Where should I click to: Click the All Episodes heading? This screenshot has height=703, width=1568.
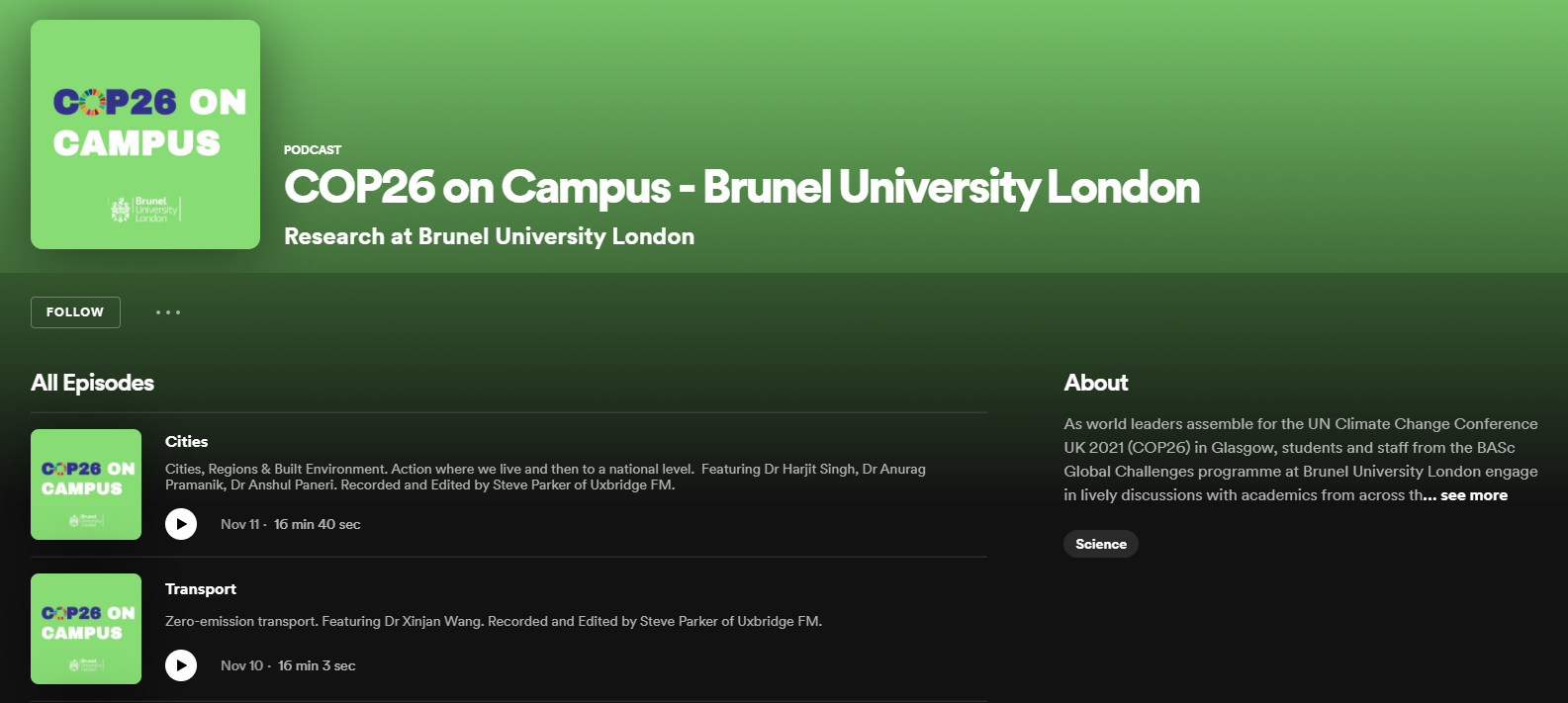(93, 383)
